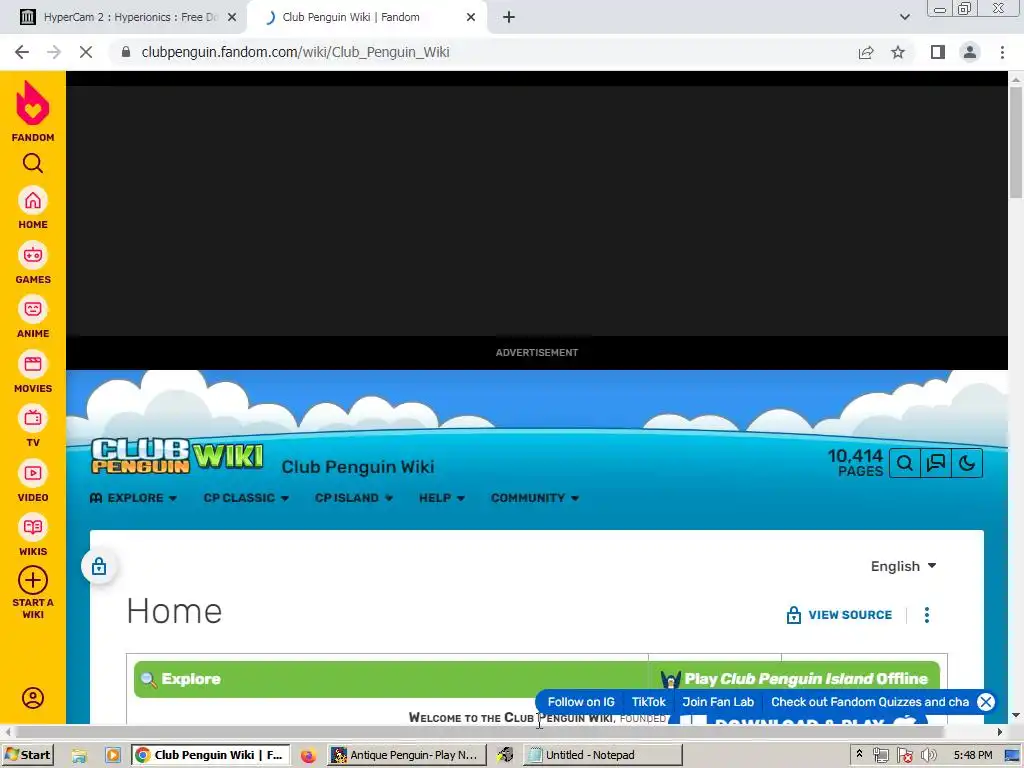Open media player quick launch icon
The width and height of the screenshot is (1024, 768).
coord(113,756)
